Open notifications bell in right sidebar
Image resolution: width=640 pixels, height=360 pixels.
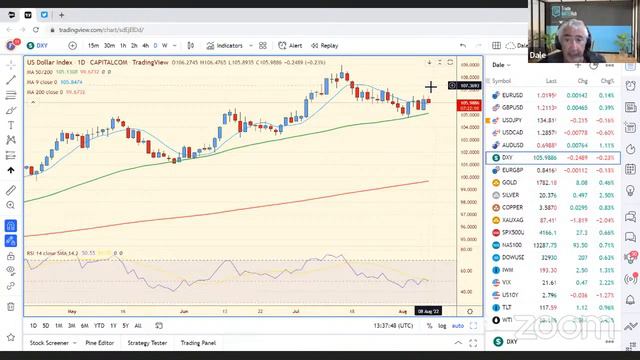[x=631, y=300]
